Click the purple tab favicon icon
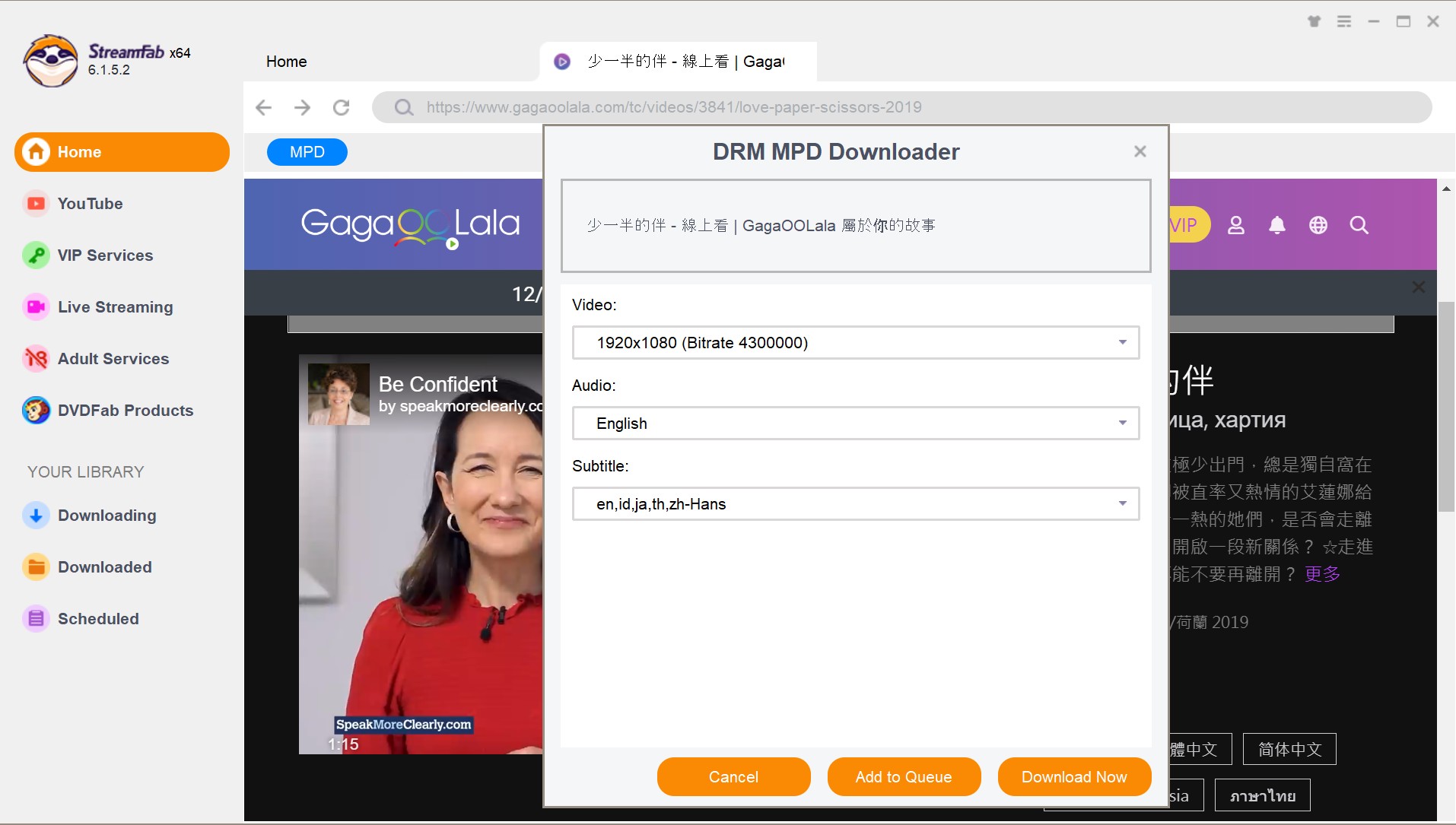Viewport: 1456px width, 825px height. click(x=562, y=62)
